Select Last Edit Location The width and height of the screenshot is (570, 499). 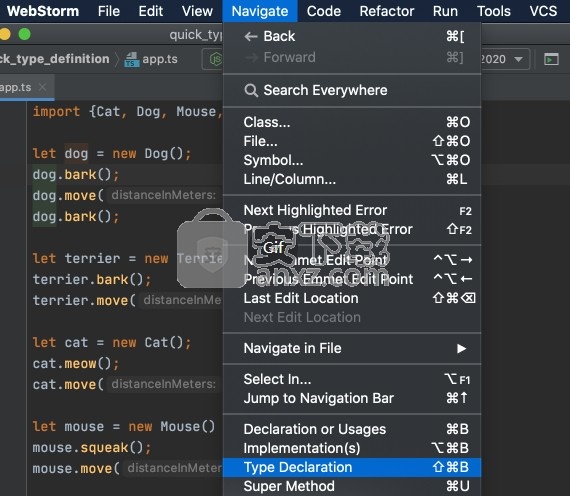pos(352,298)
